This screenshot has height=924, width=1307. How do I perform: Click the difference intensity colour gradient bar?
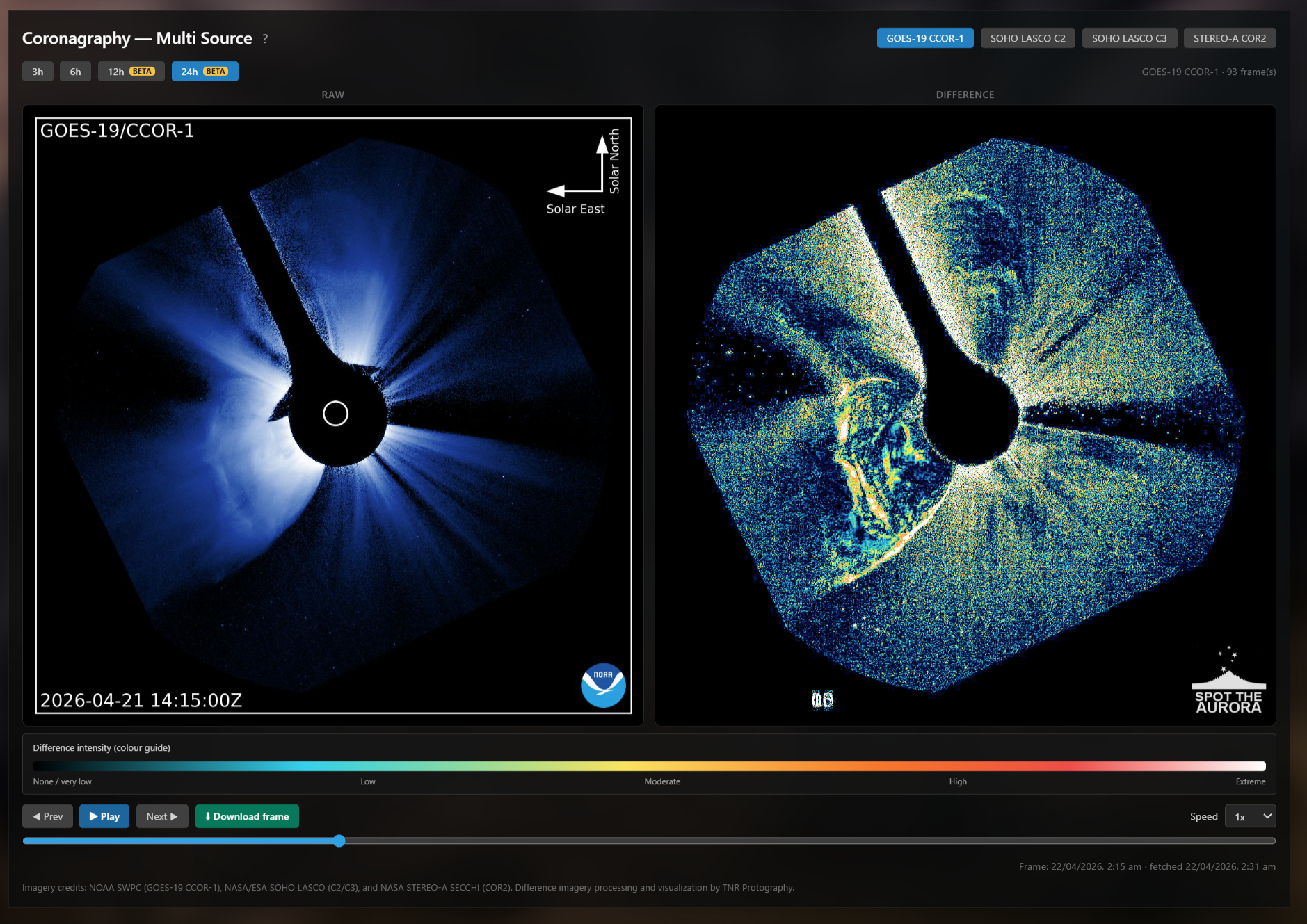649,766
